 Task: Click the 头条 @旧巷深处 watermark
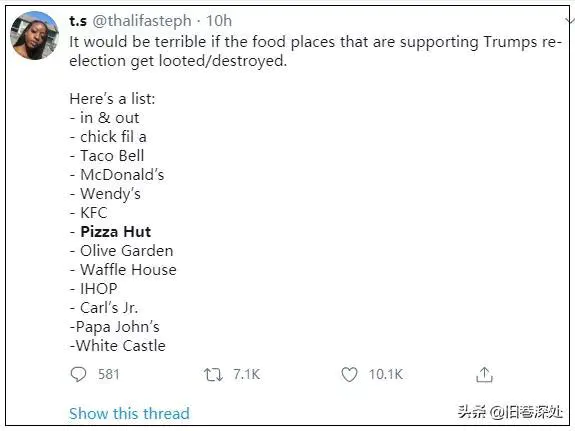tap(510, 412)
